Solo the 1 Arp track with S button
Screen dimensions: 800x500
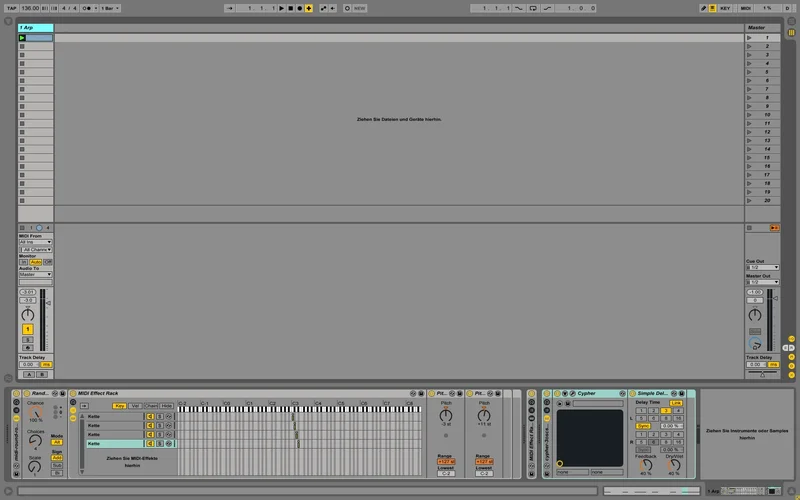click(28, 340)
